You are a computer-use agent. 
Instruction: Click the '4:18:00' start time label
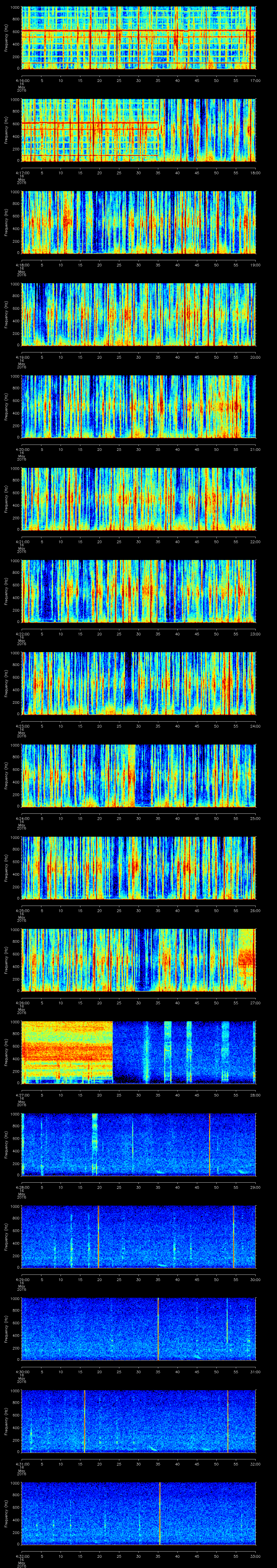[x=22, y=265]
